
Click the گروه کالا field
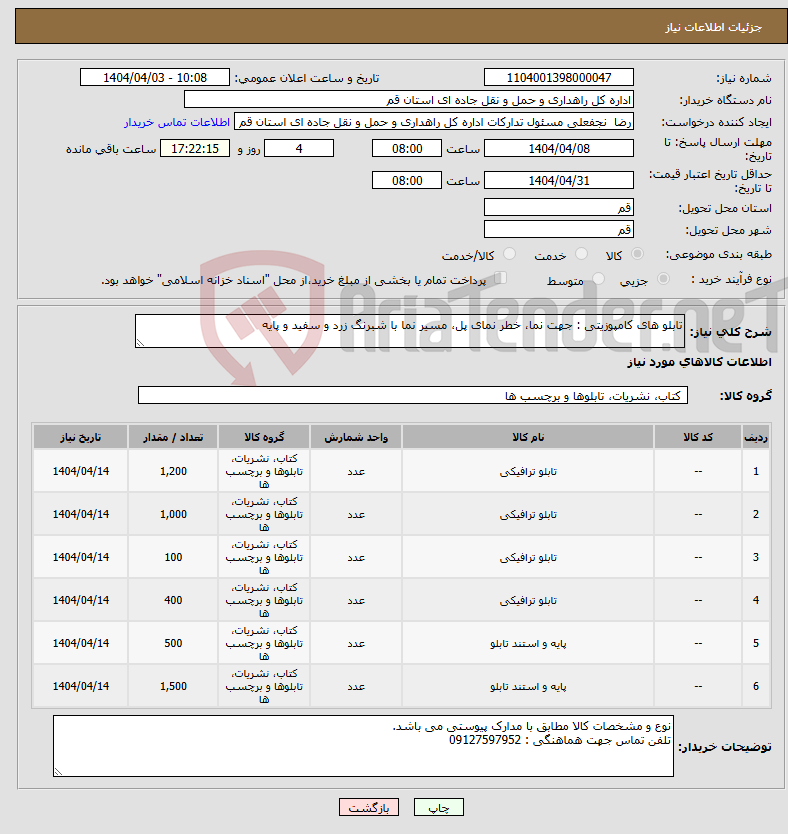(x=413, y=395)
